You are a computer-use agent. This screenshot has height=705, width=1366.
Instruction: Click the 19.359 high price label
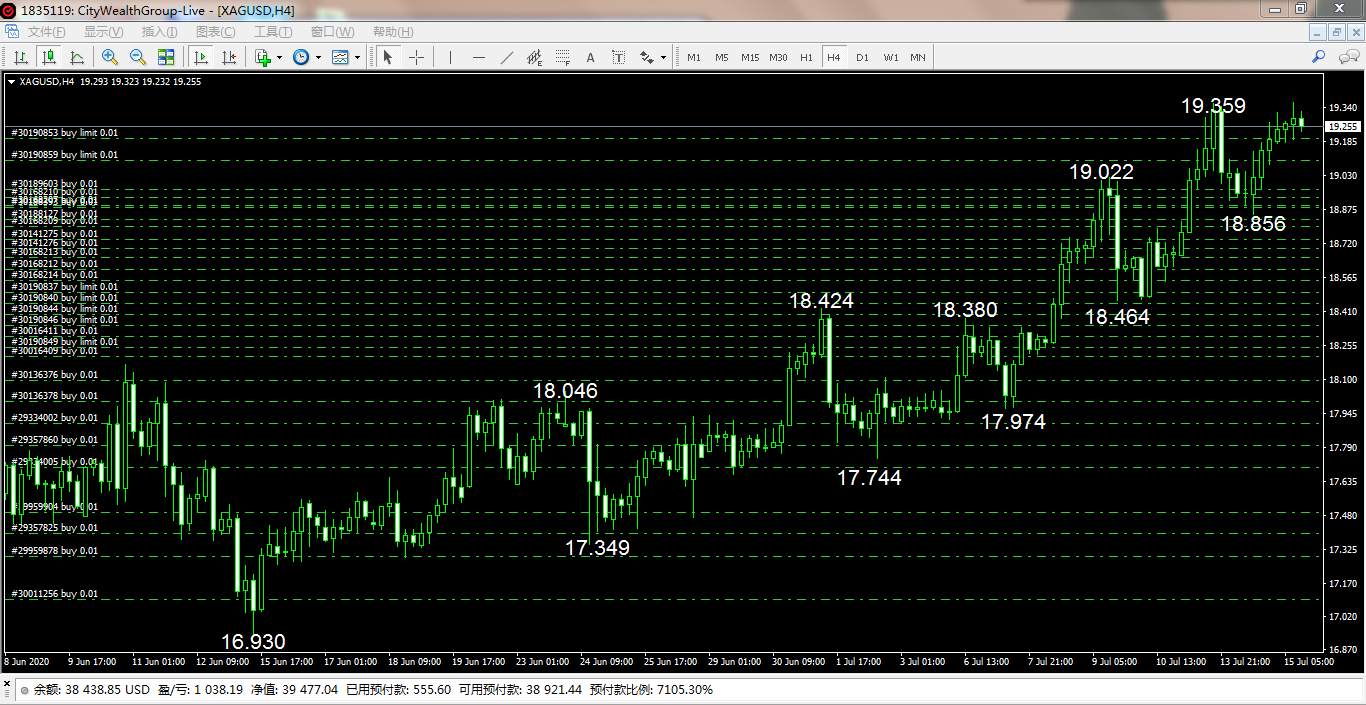(x=1213, y=106)
